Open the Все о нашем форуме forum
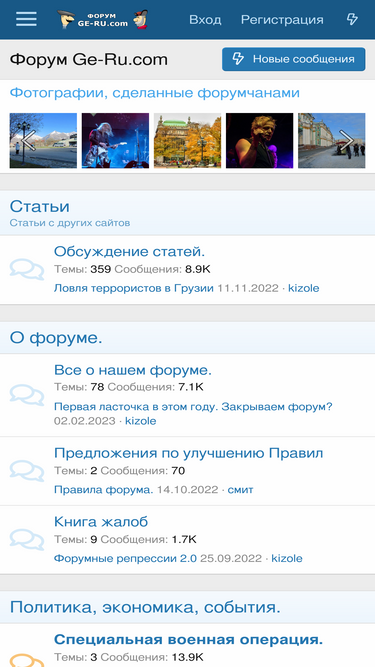This screenshot has width=375, height=667. [133, 370]
